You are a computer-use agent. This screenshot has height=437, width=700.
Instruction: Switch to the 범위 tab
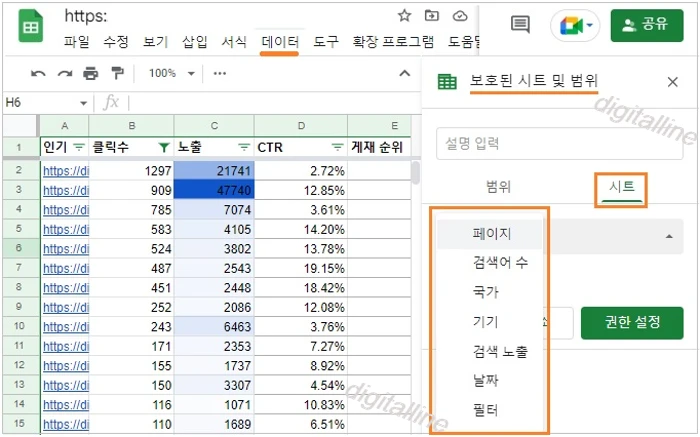click(499, 187)
